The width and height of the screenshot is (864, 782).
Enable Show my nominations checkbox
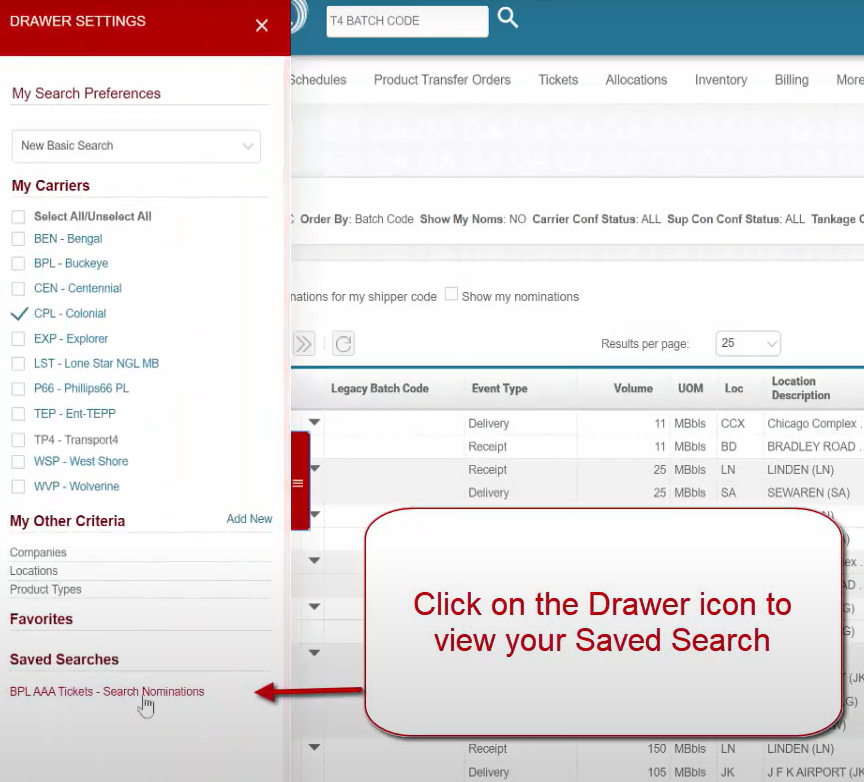(x=452, y=295)
